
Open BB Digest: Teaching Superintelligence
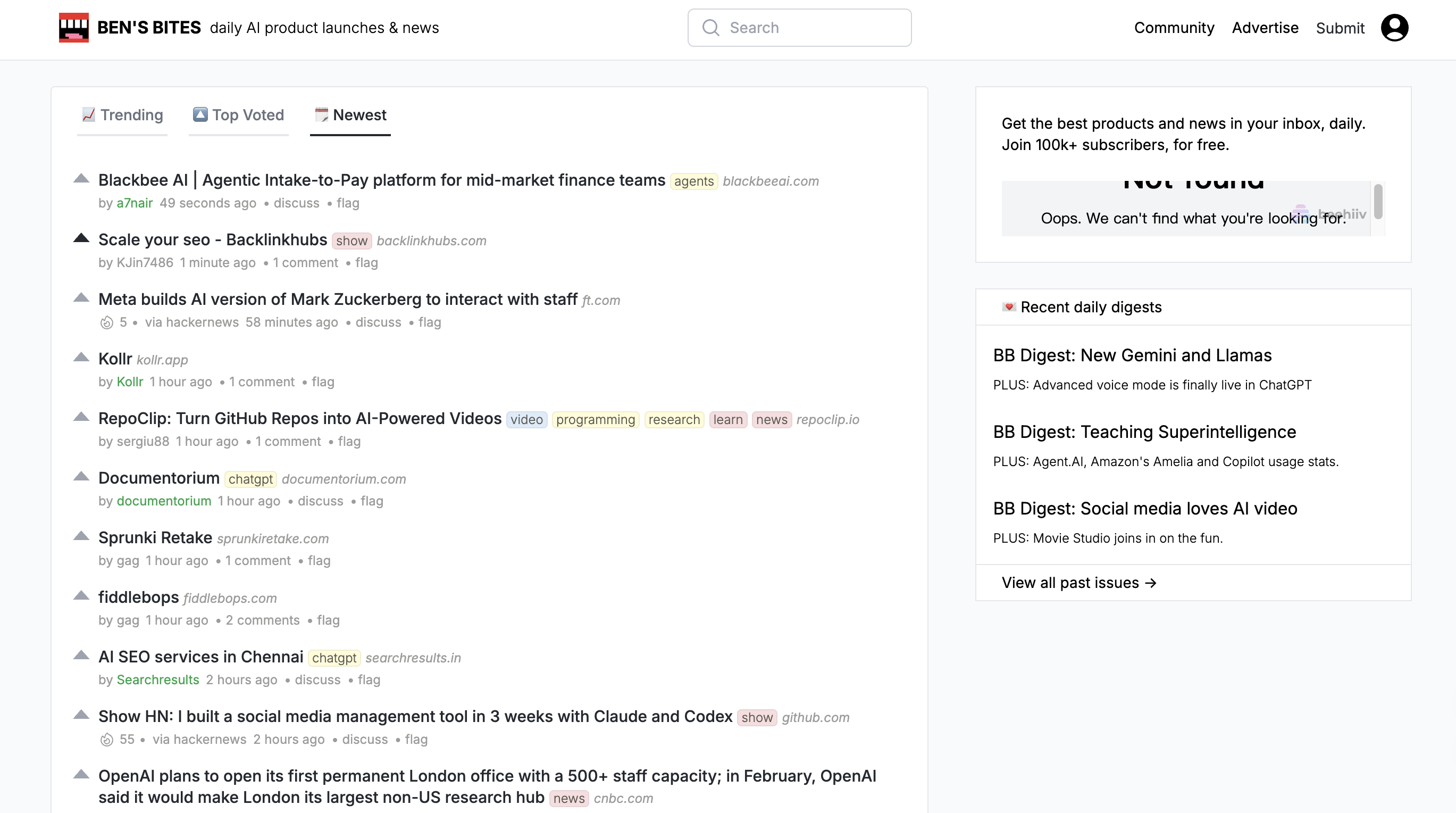click(1144, 432)
